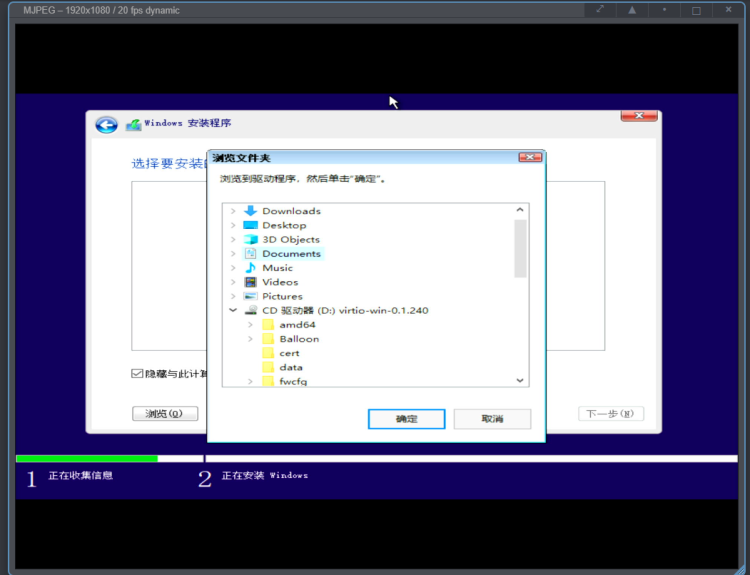The height and width of the screenshot is (575, 750).
Task: Click the triangle icon in viewer title bar
Action: tap(632, 10)
